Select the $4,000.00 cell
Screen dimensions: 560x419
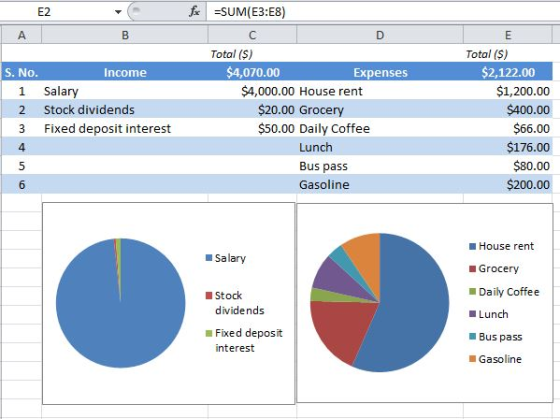[252, 91]
